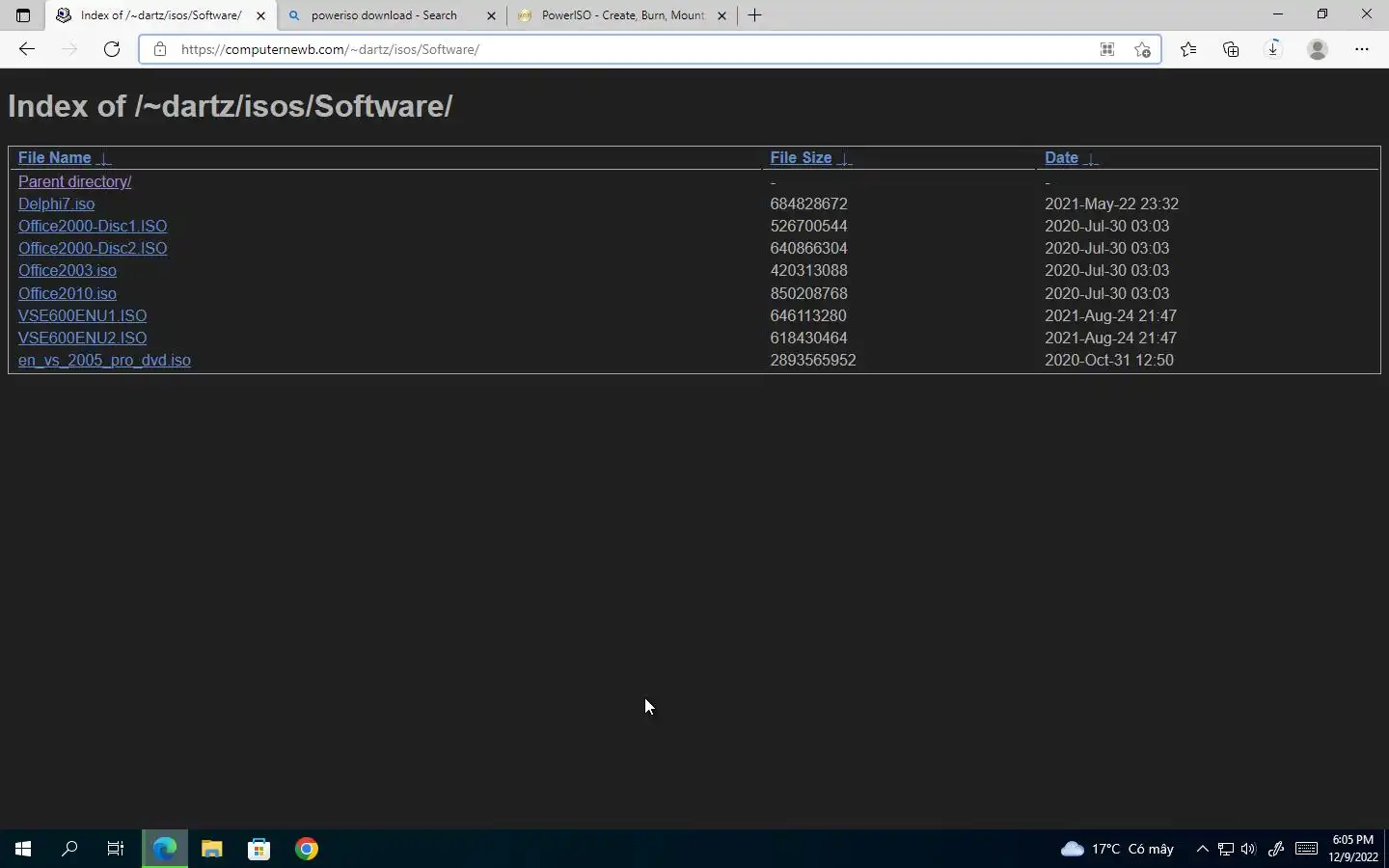Open taskbar Search magnifier
Image resolution: width=1389 pixels, height=868 pixels.
pyautogui.click(x=69, y=849)
